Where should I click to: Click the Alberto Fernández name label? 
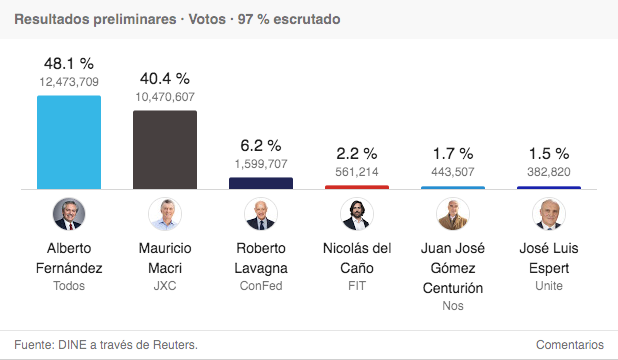point(69,258)
